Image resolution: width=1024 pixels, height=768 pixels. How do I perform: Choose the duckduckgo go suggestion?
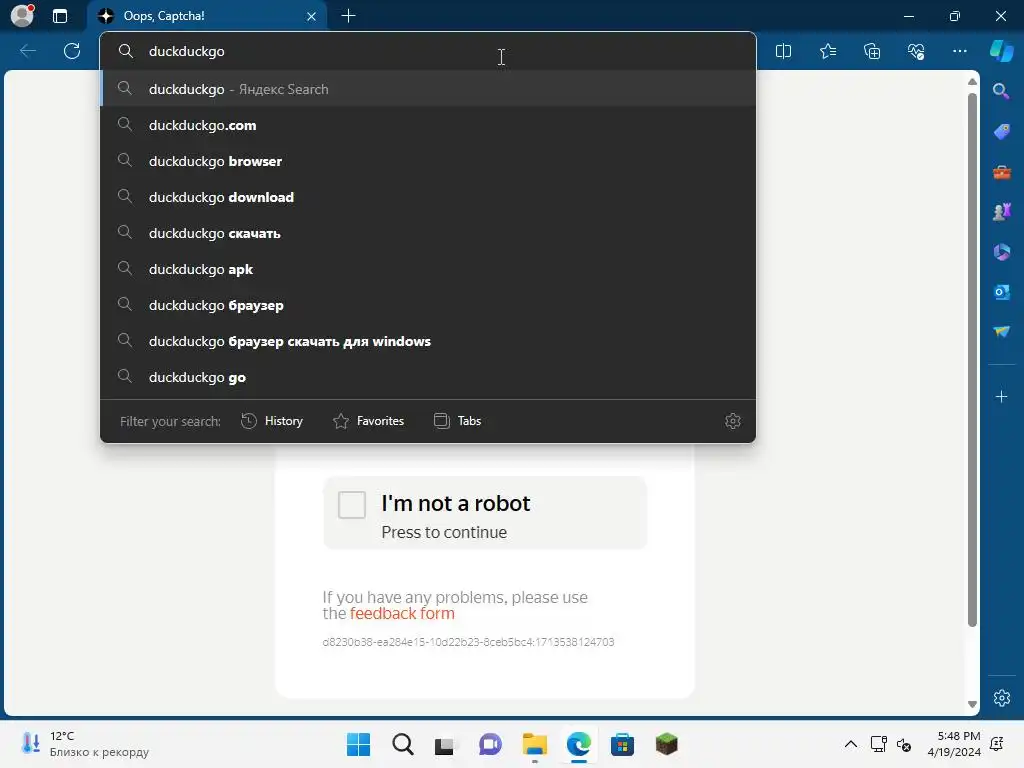(x=428, y=376)
